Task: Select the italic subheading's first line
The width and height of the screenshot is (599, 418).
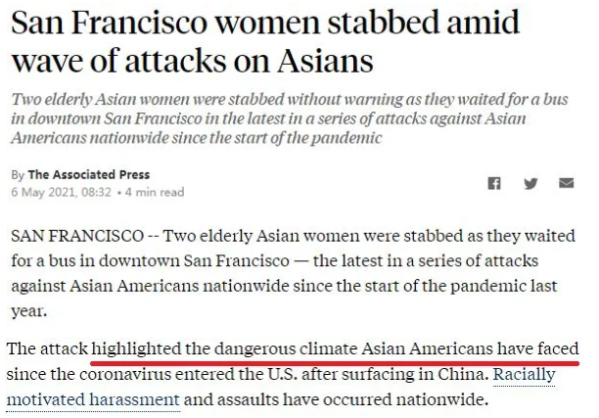Action: coord(290,99)
